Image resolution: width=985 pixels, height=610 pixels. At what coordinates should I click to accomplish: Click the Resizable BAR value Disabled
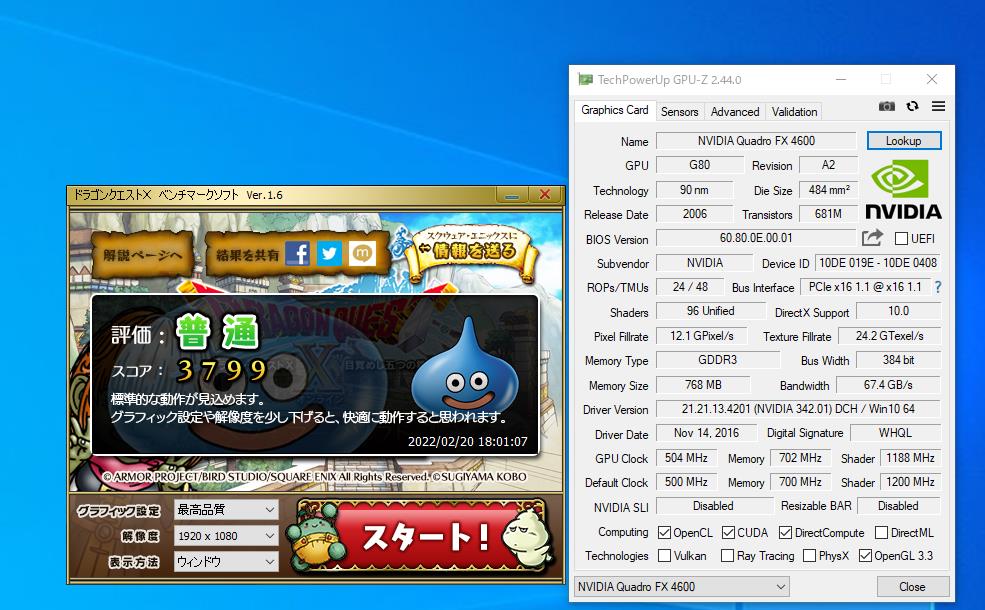tap(898, 506)
